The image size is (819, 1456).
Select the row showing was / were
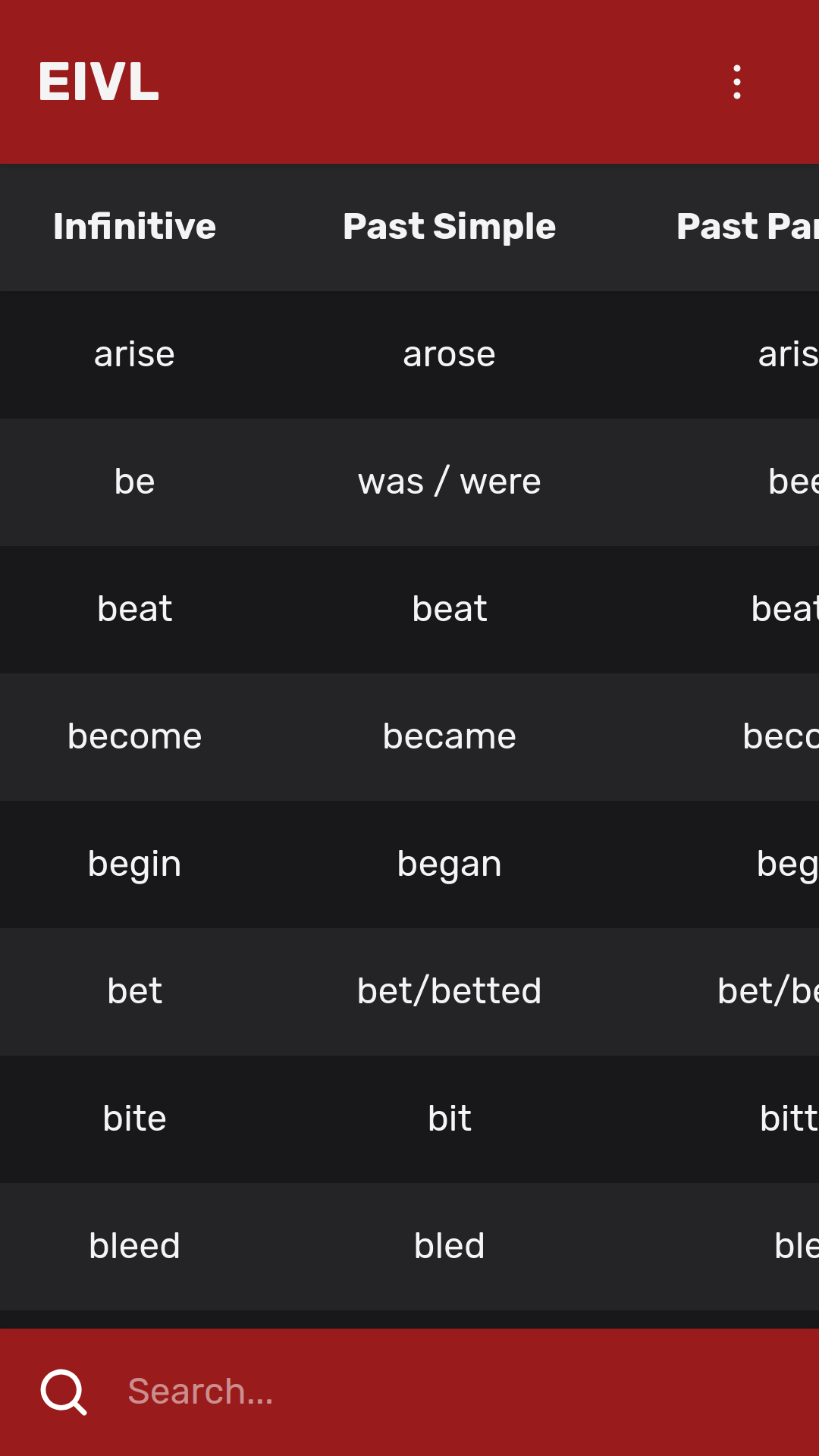(449, 482)
